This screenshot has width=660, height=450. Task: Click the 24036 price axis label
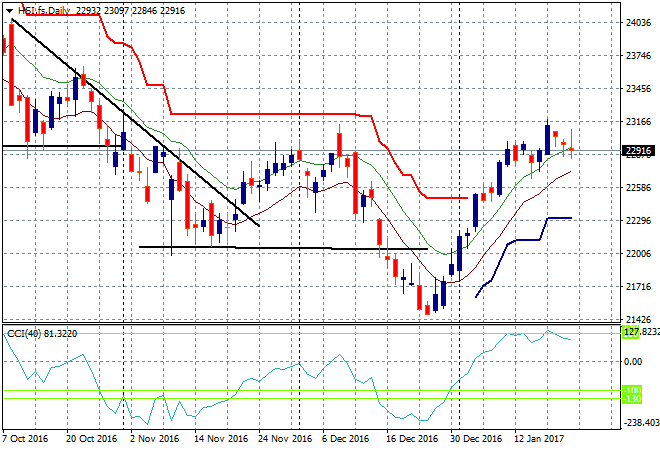pyautogui.click(x=639, y=23)
